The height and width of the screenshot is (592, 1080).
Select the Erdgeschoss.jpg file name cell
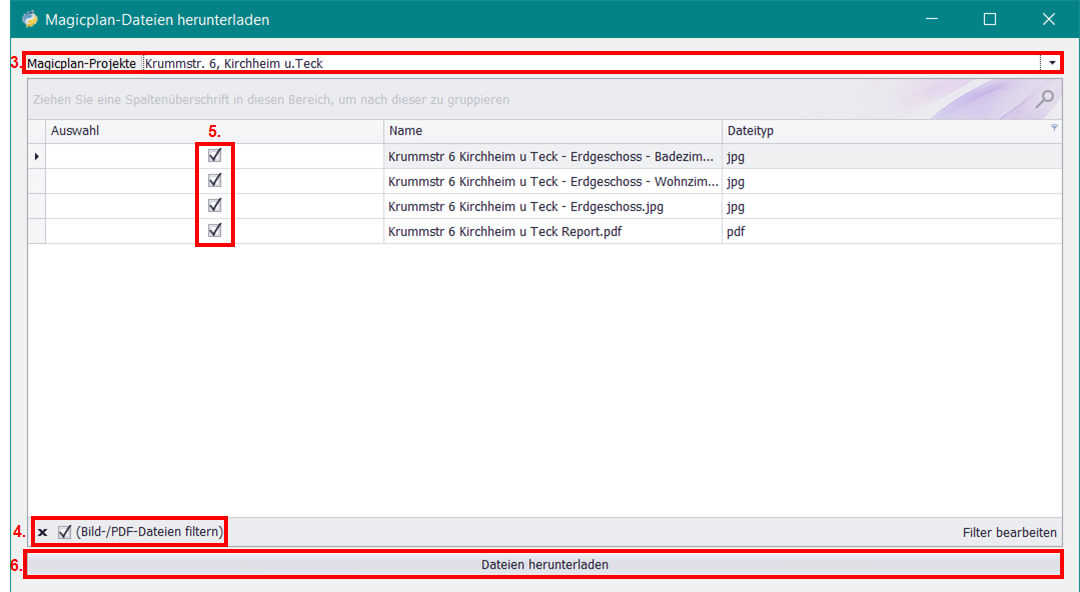tap(526, 207)
